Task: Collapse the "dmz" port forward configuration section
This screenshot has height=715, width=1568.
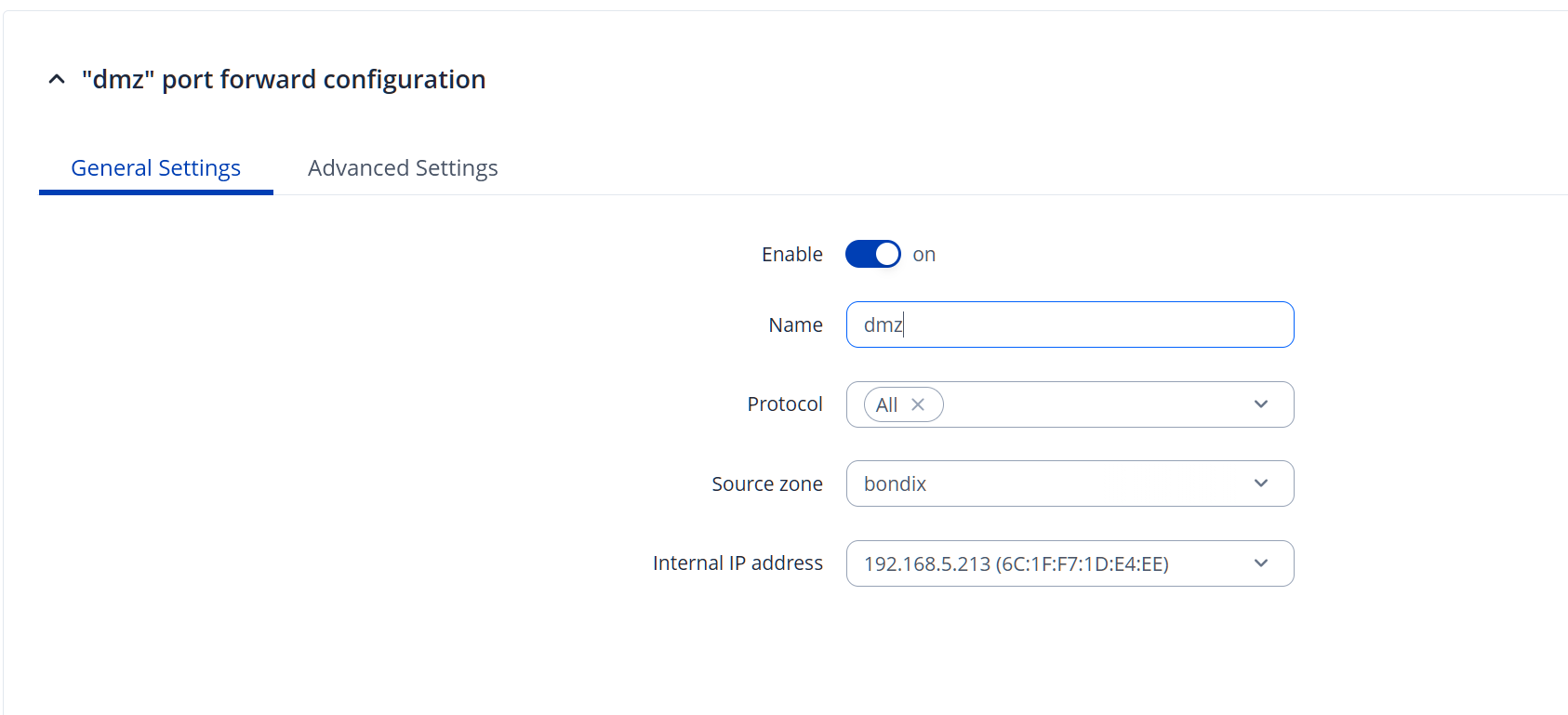Action: click(57, 80)
